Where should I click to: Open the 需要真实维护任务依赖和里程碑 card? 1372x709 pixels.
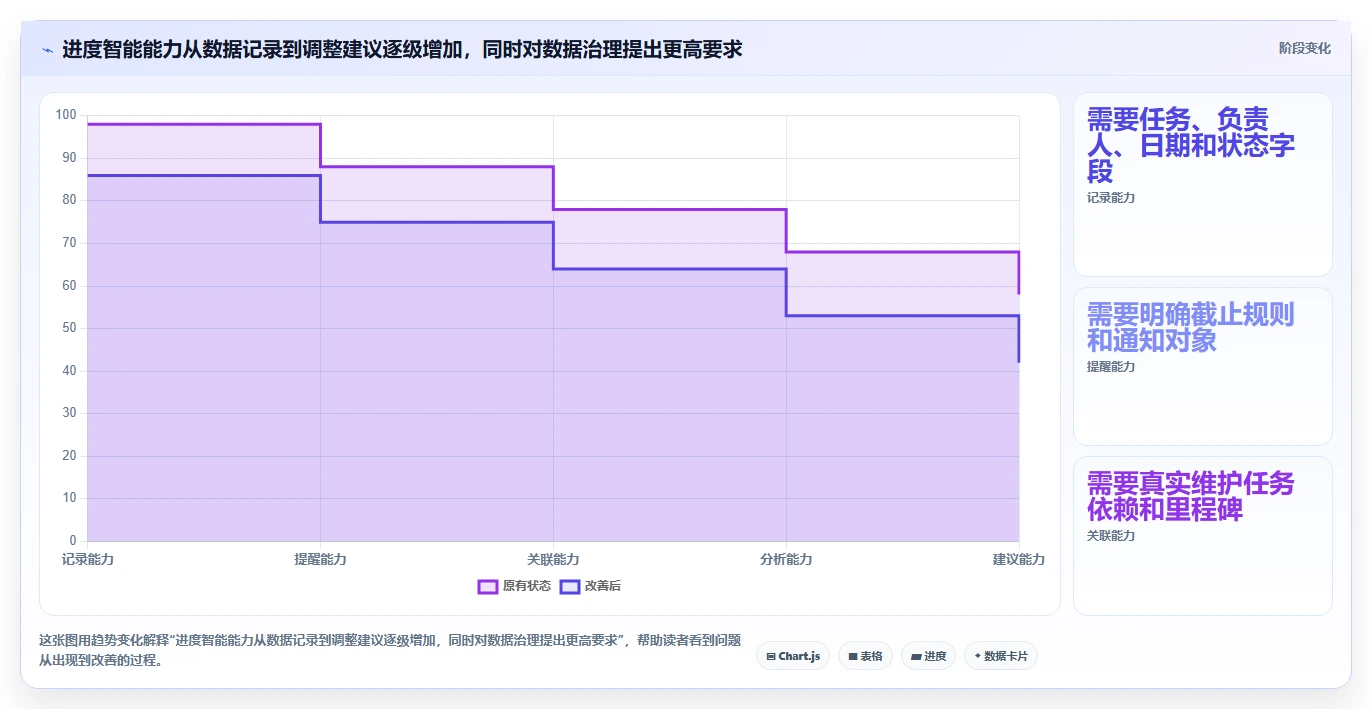tap(1203, 536)
